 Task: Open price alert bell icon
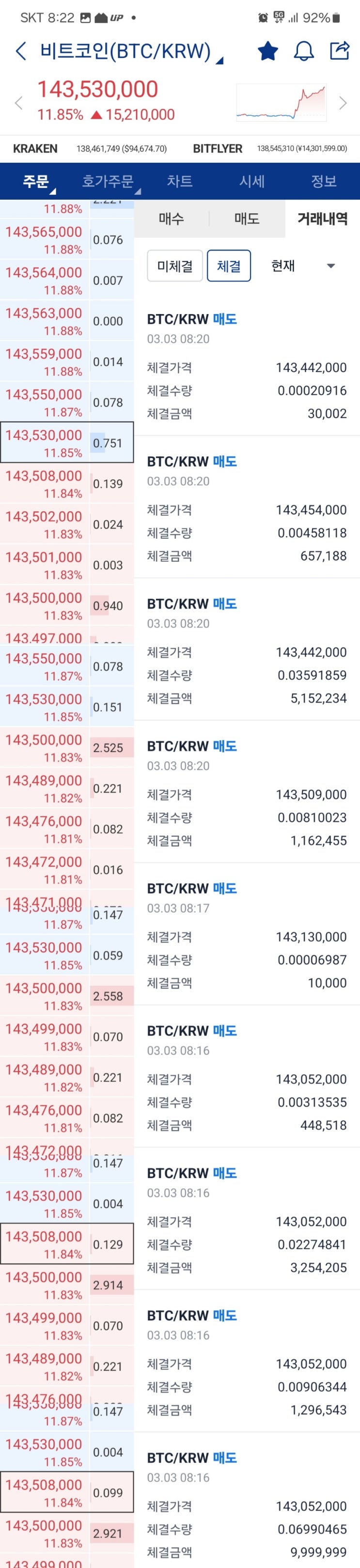click(304, 51)
